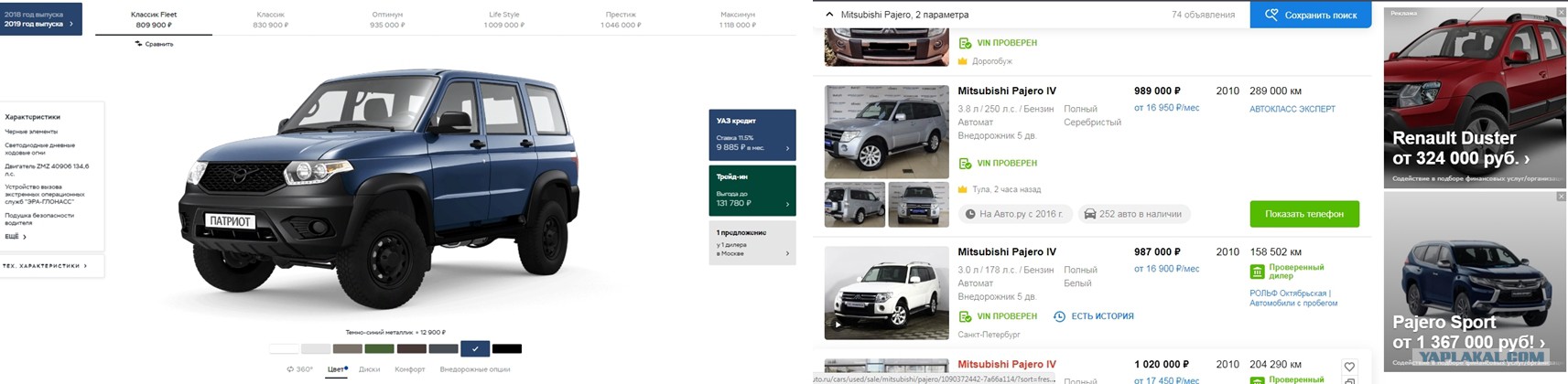Click crown icon beside Дорогобуж
The image size is (1568, 384).
point(962,61)
